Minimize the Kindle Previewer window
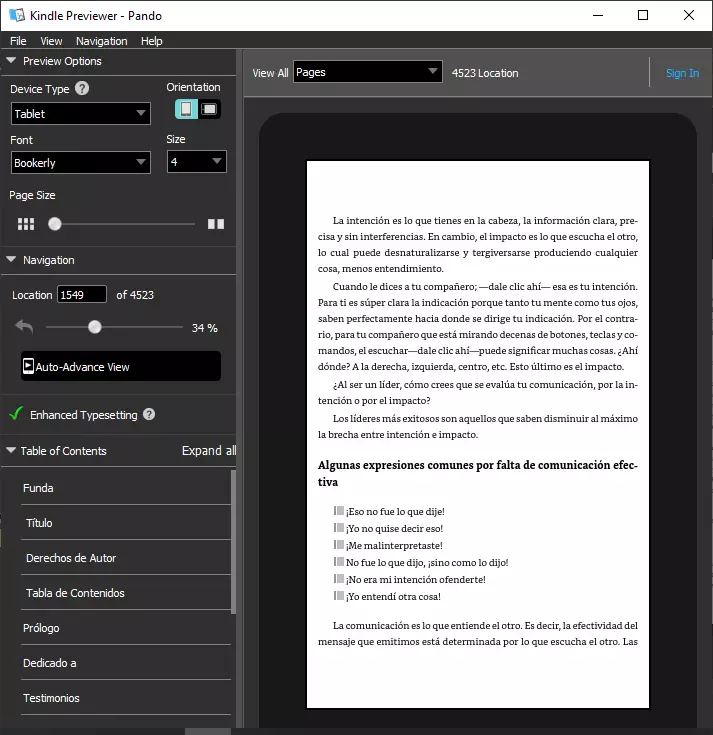The height and width of the screenshot is (735, 713). click(x=598, y=15)
